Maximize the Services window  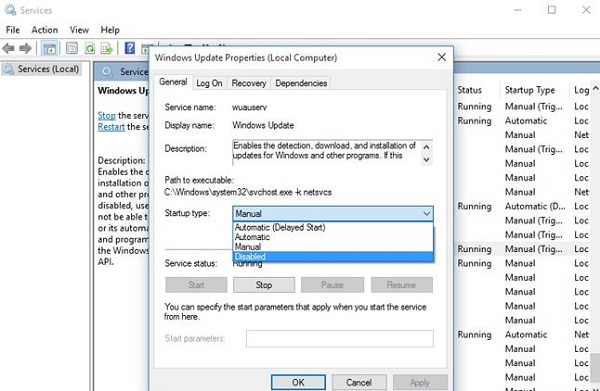tap(552, 10)
